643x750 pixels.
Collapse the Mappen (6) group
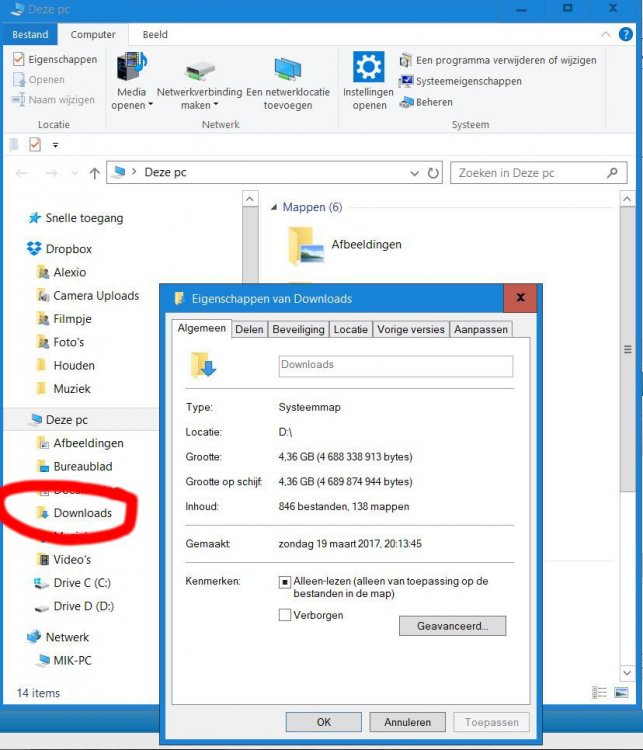click(274, 208)
